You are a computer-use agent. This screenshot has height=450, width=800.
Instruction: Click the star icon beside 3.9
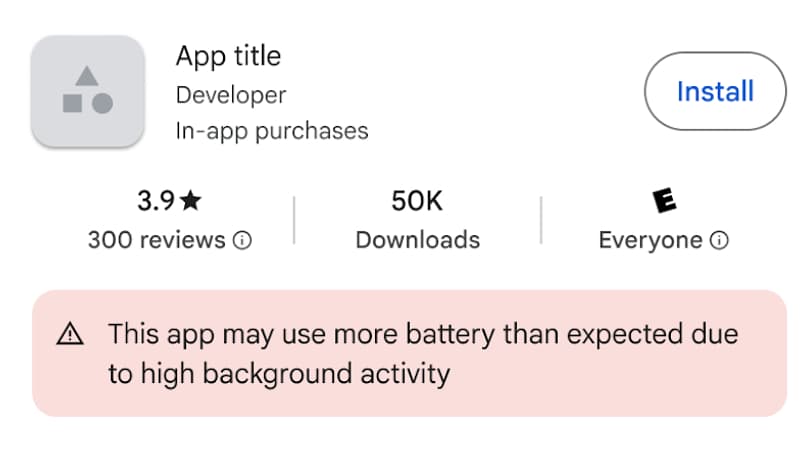coord(191,201)
